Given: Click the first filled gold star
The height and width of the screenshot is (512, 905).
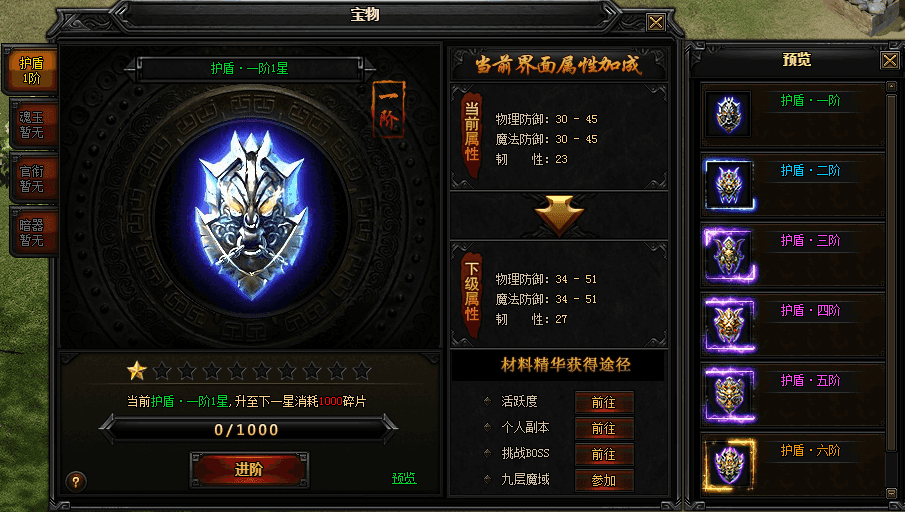Looking at the screenshot, I should pyautogui.click(x=137, y=371).
